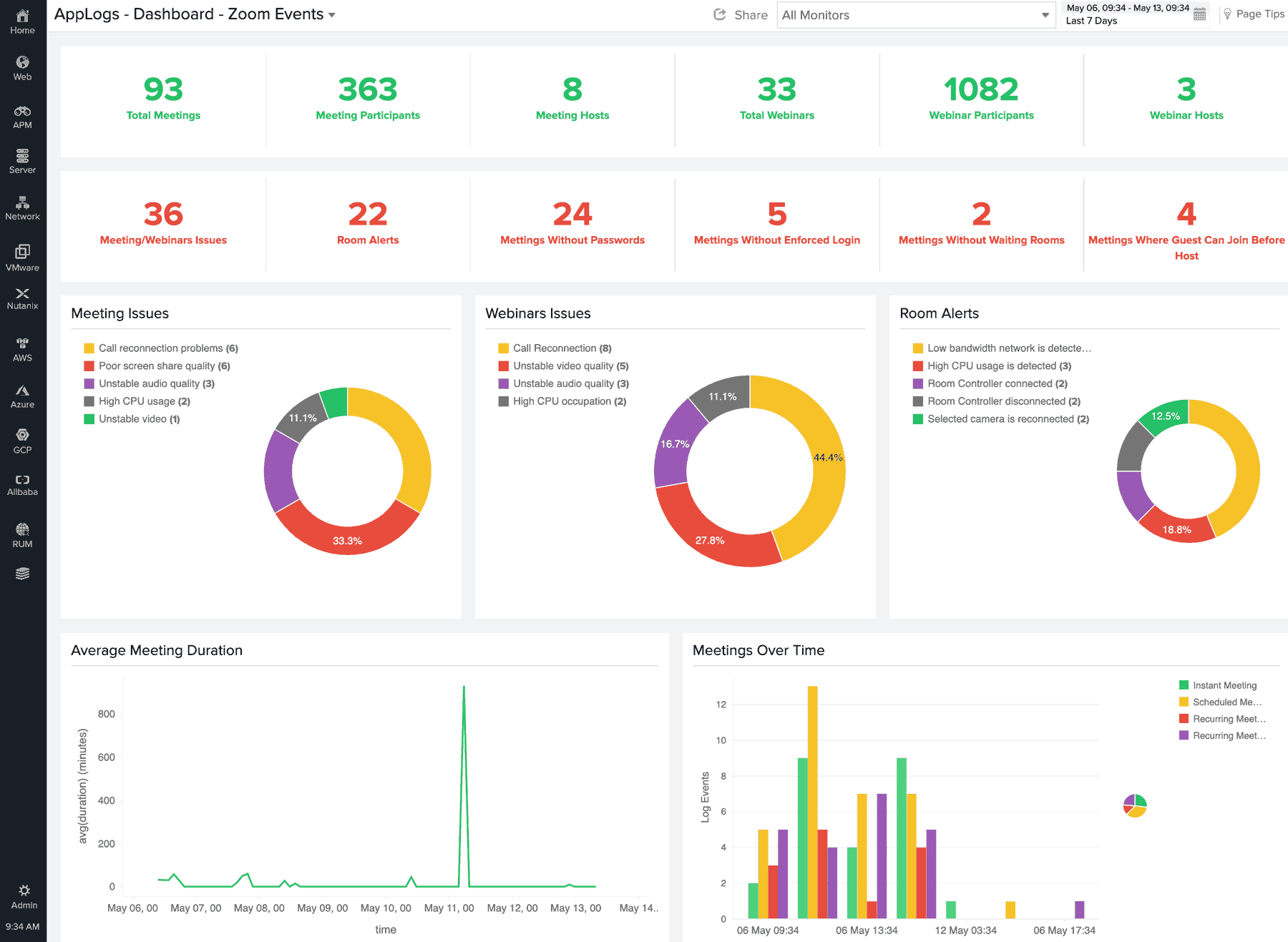The image size is (1288, 942).
Task: Open the Azure monitoring section
Action: [x=23, y=395]
